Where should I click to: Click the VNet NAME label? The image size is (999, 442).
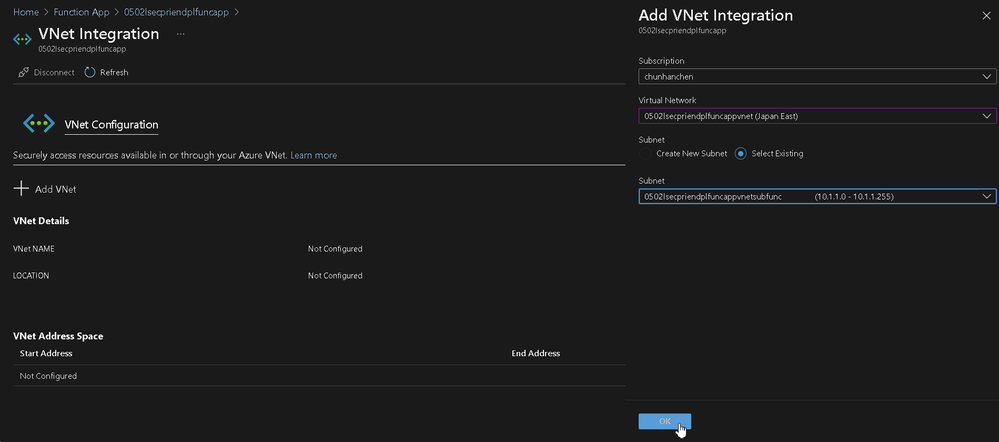tap(34, 249)
